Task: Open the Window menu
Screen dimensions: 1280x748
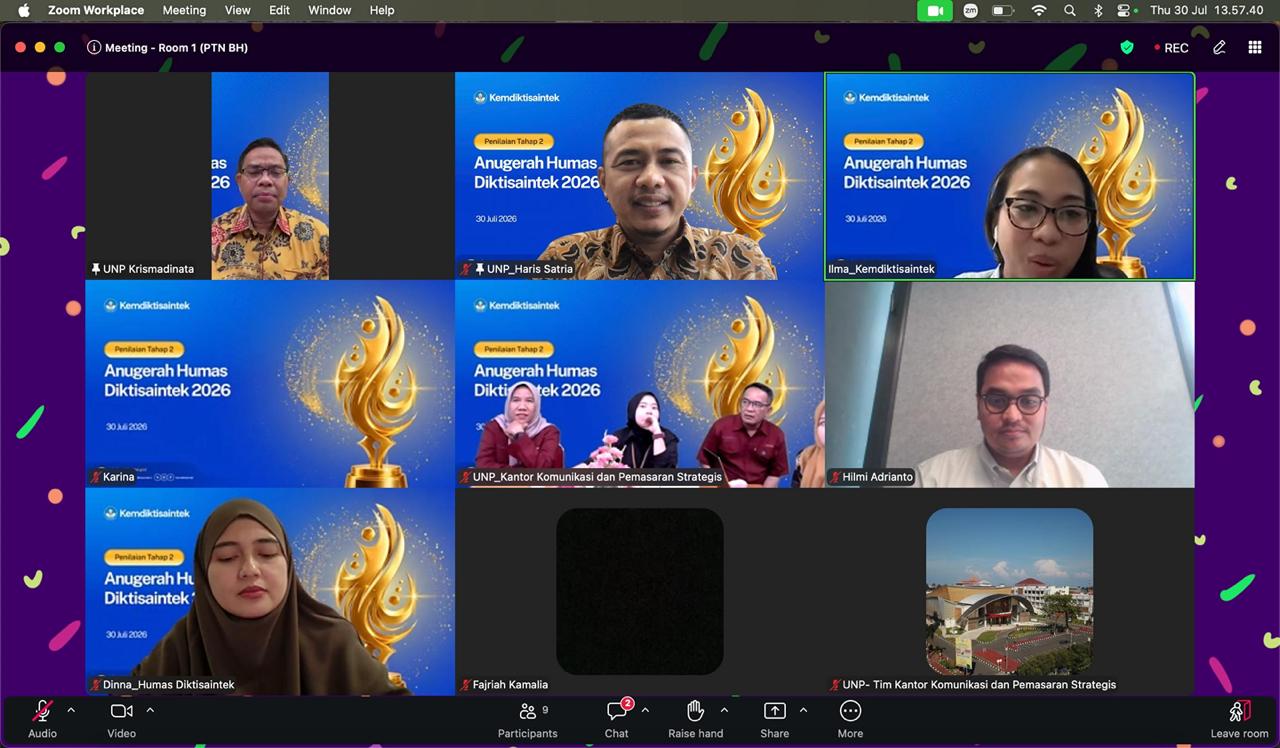Action: coord(330,10)
